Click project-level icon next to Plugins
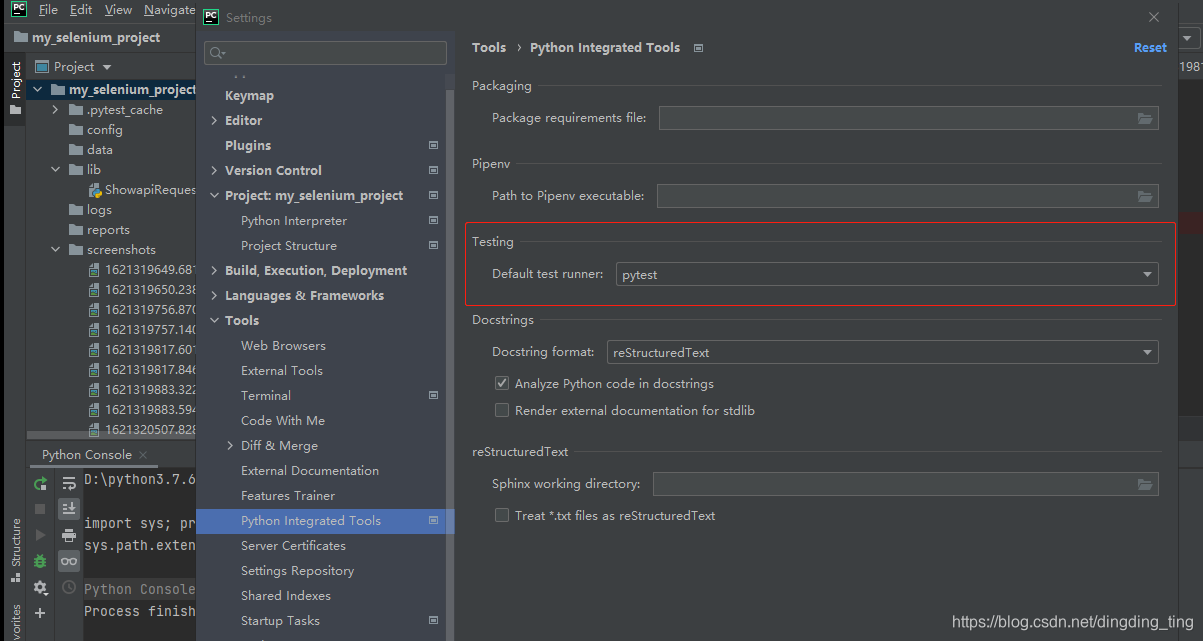Viewport: 1203px width, 641px height. (433, 145)
